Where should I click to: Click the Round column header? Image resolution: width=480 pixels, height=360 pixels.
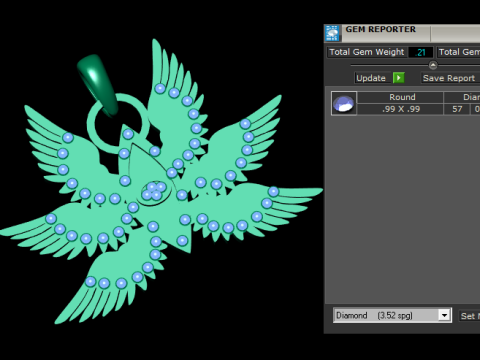pos(400,97)
